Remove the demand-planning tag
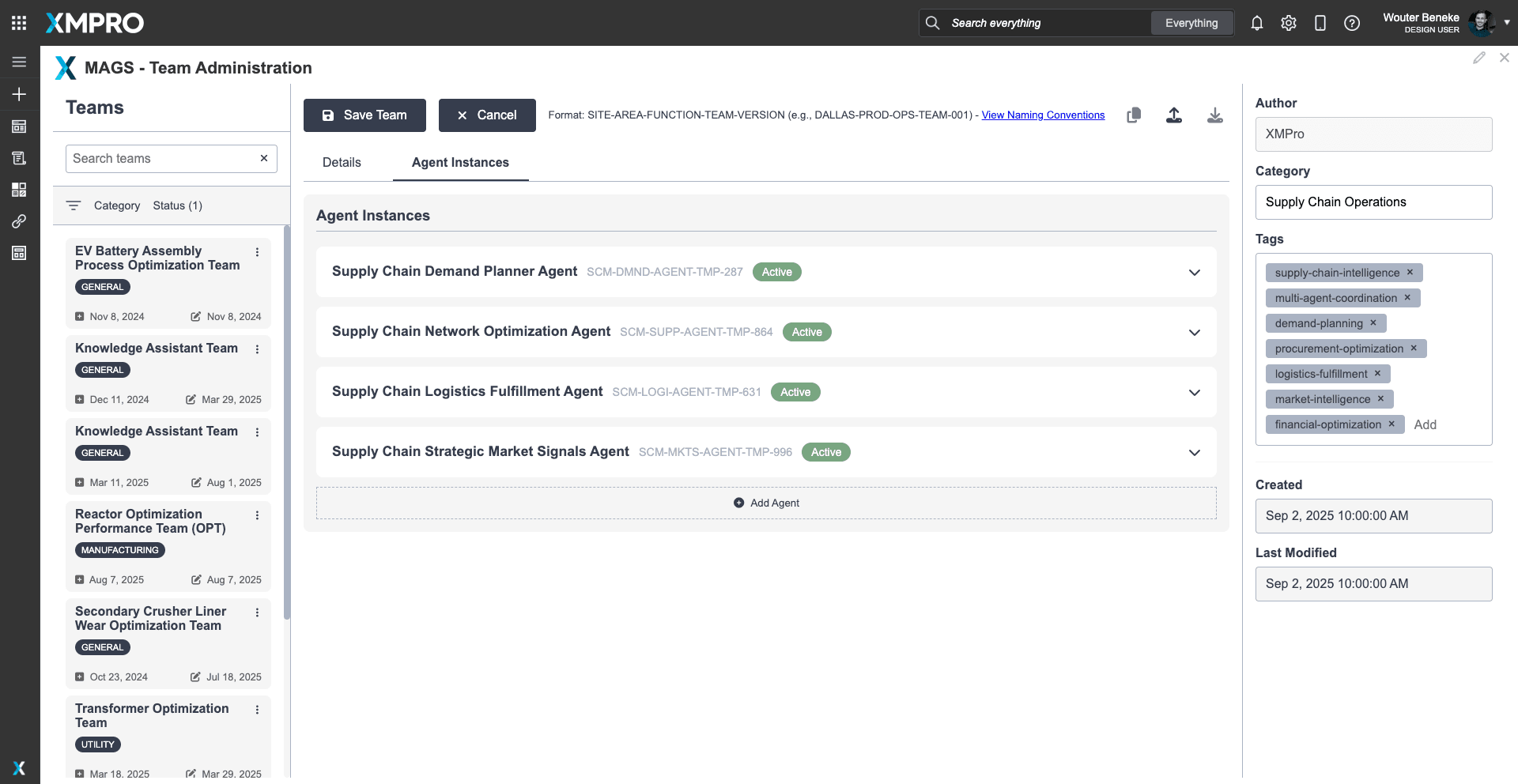The width and height of the screenshot is (1518, 784). [x=1373, y=323]
